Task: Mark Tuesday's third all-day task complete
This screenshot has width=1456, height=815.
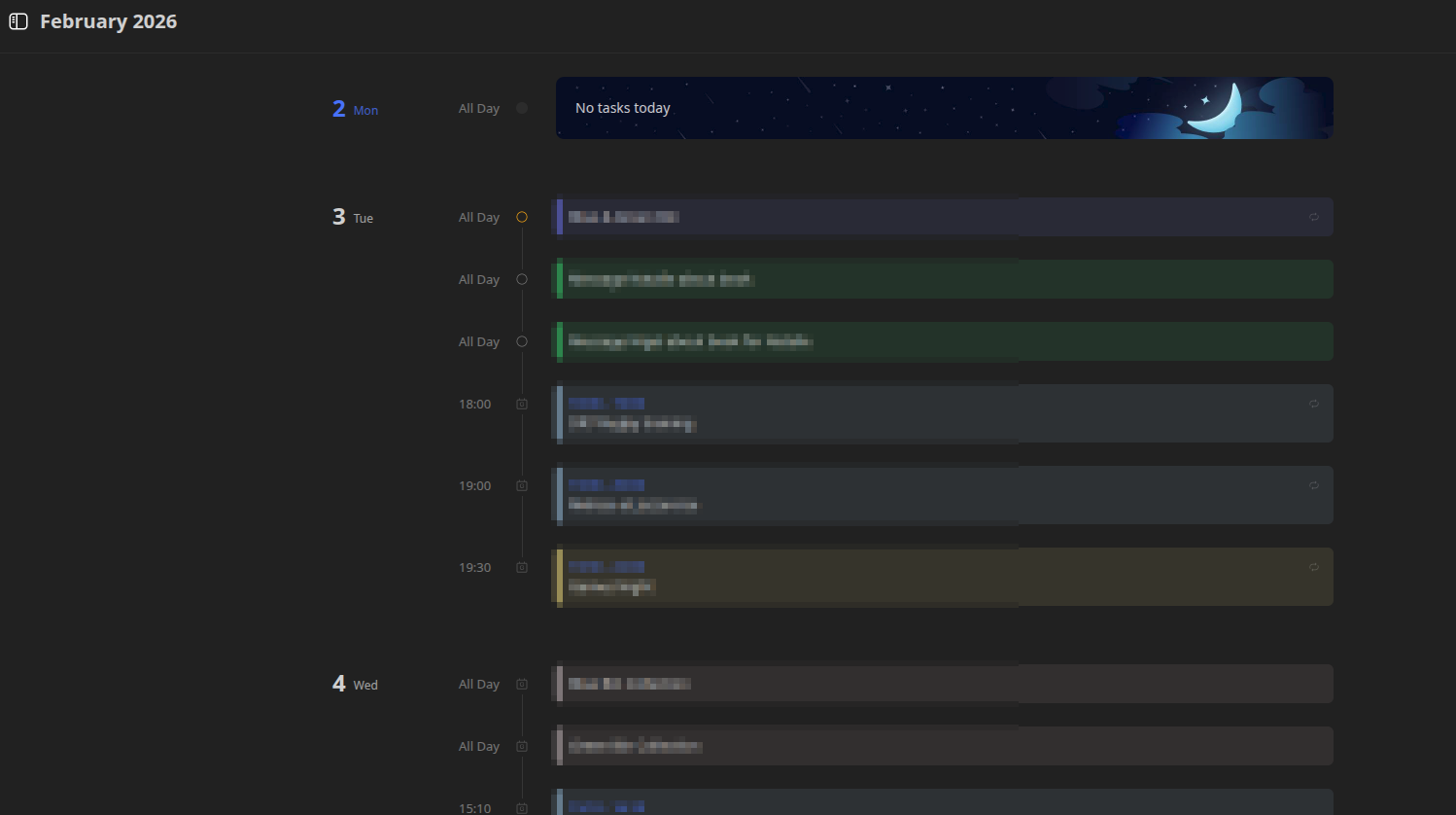Action: click(x=522, y=342)
